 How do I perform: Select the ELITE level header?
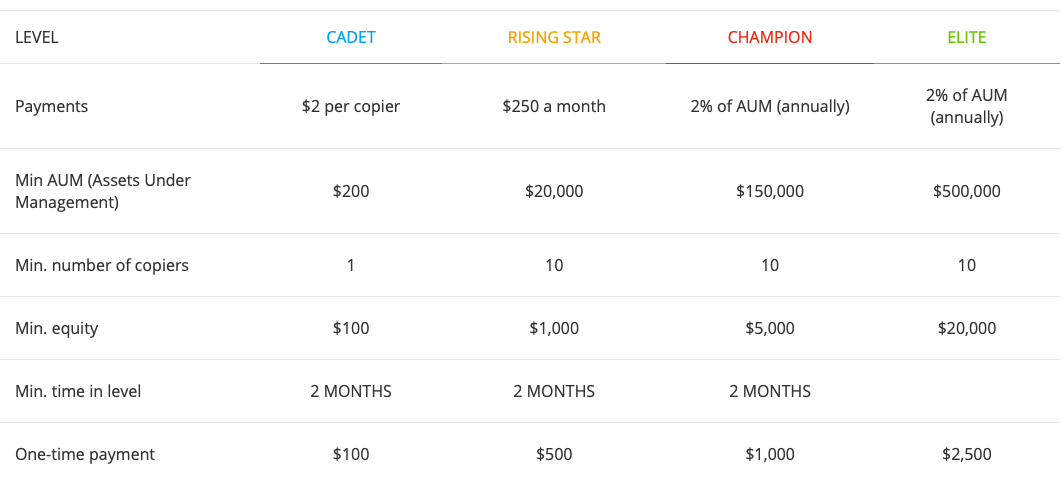tap(966, 38)
